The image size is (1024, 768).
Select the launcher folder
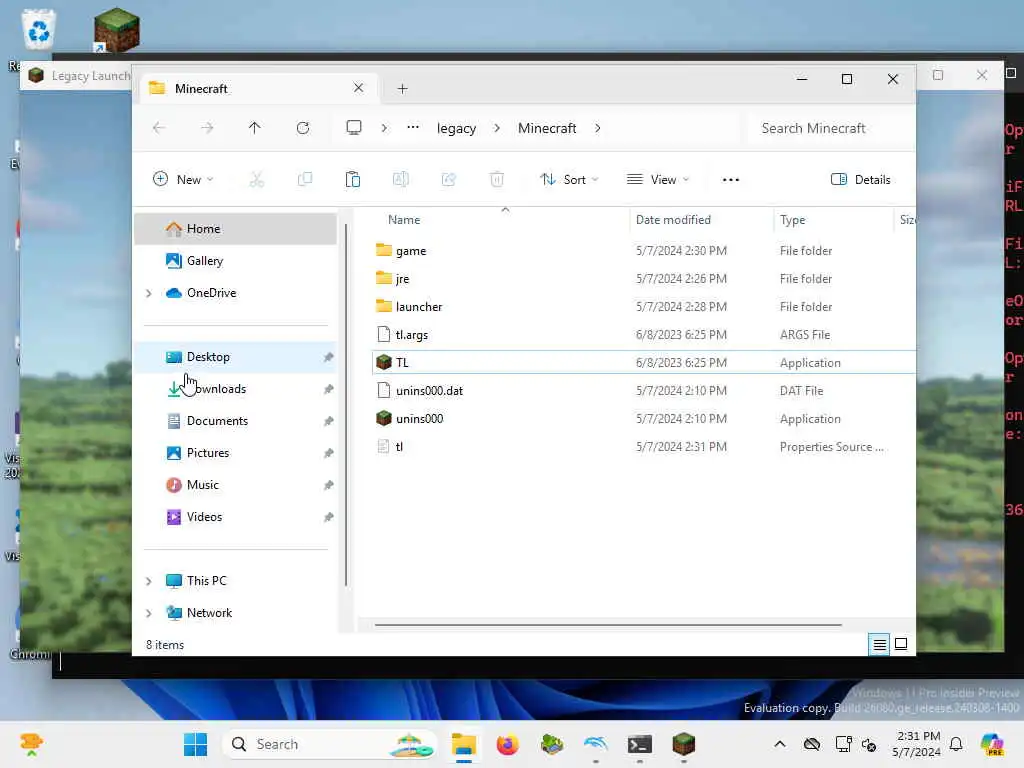[x=643, y=307]
